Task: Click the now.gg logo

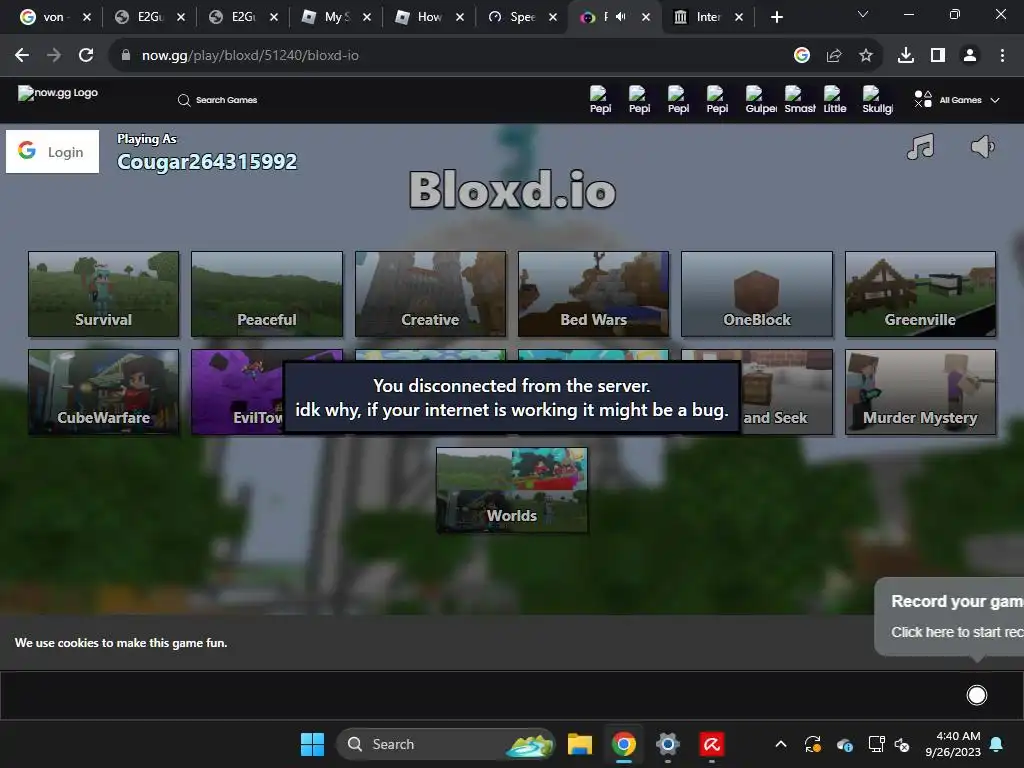Action: tap(57, 93)
